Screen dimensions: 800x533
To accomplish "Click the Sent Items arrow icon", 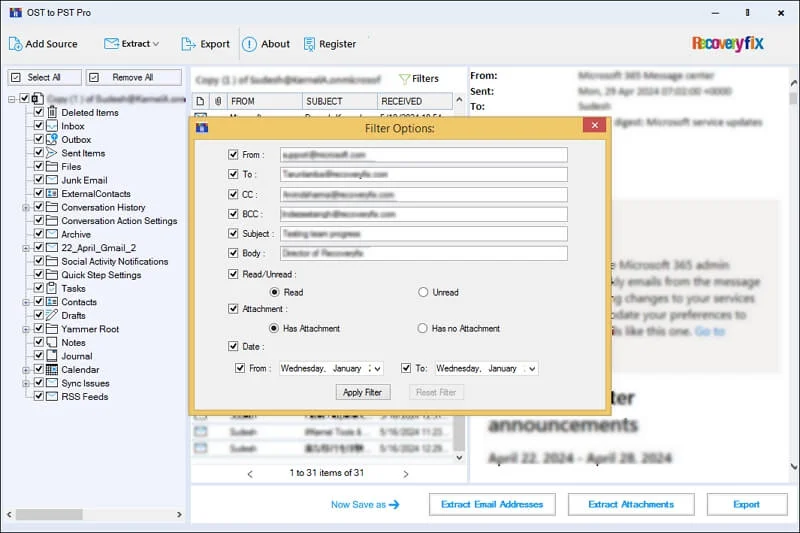I will coord(52,153).
